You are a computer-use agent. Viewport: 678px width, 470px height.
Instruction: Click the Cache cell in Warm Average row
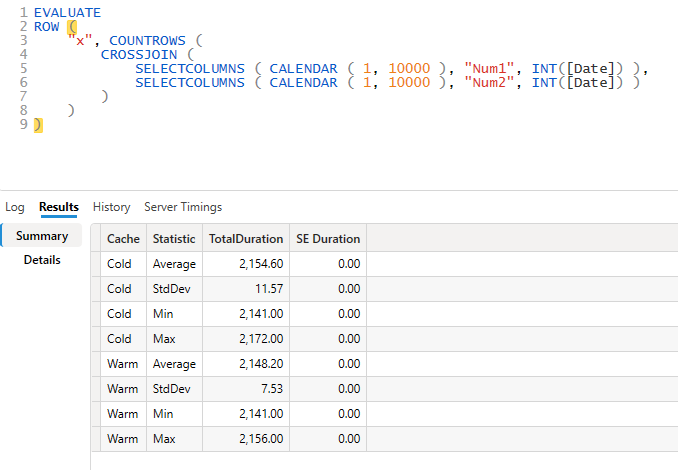123,364
